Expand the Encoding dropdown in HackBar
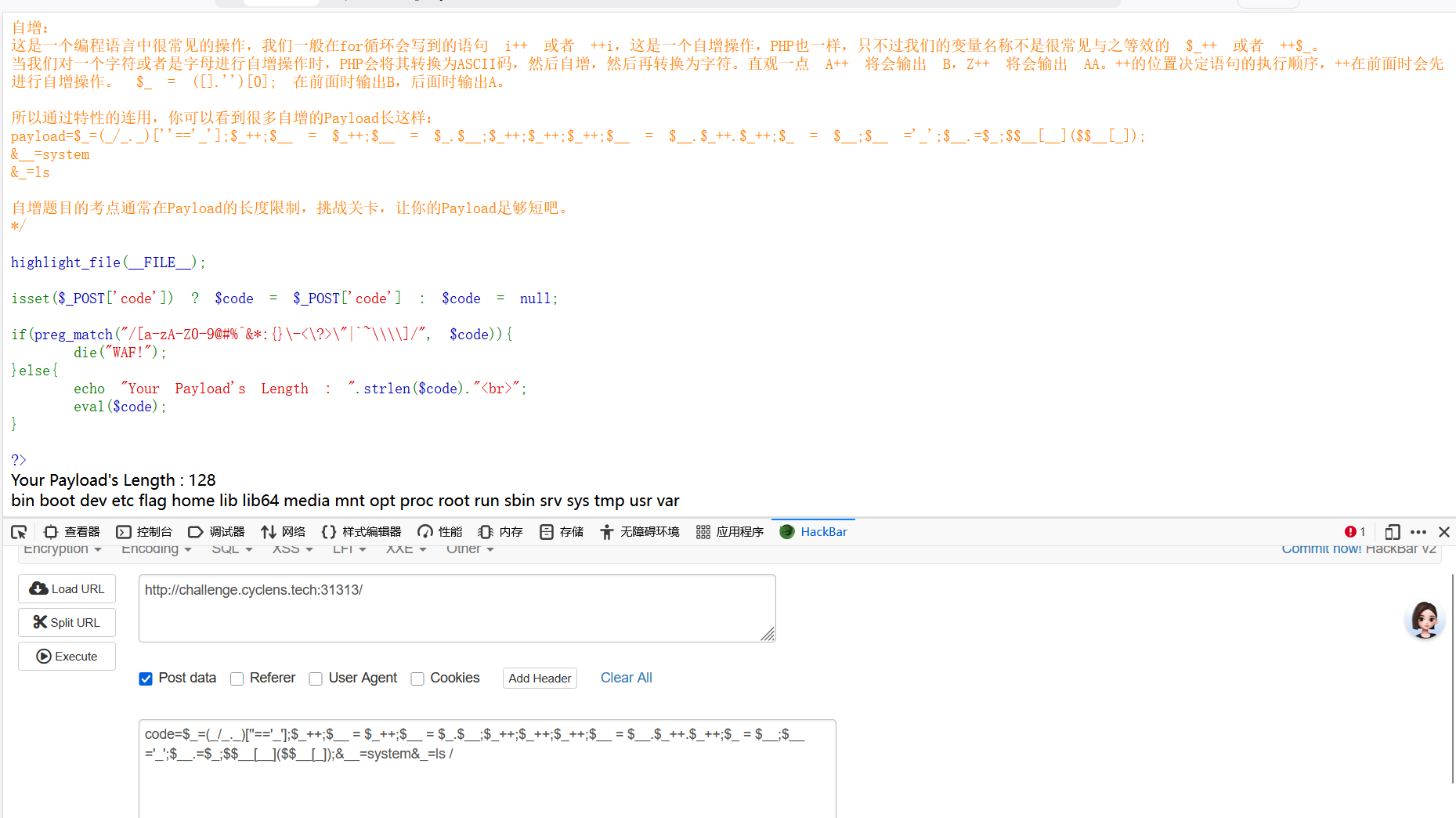 [x=157, y=549]
